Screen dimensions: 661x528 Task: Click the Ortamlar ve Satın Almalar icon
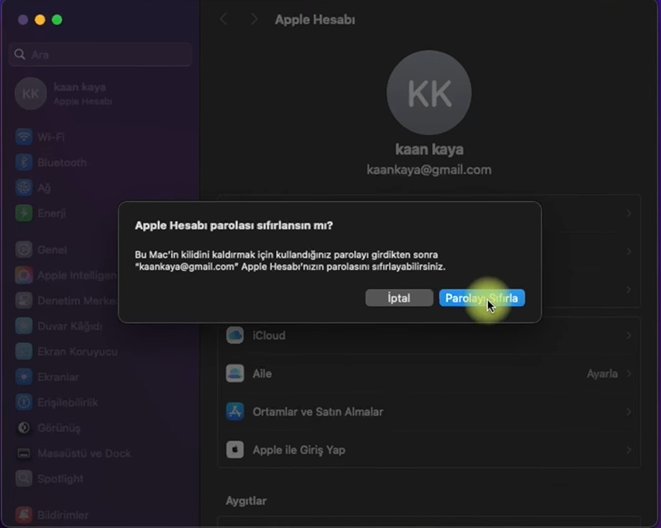tap(235, 412)
